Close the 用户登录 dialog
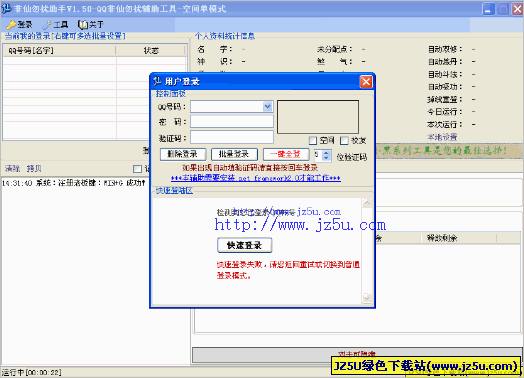Image resolution: width=524 pixels, height=378 pixels. click(366, 81)
